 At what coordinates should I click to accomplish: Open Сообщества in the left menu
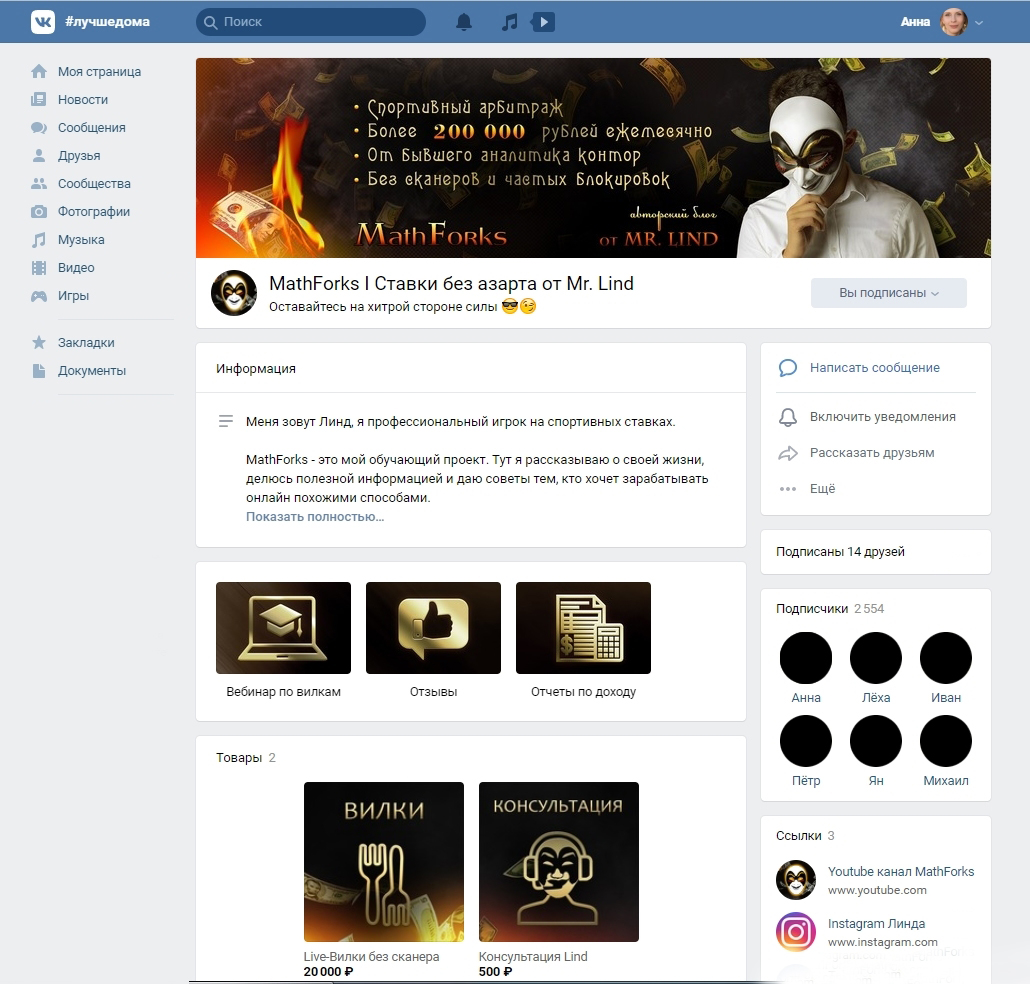94,184
